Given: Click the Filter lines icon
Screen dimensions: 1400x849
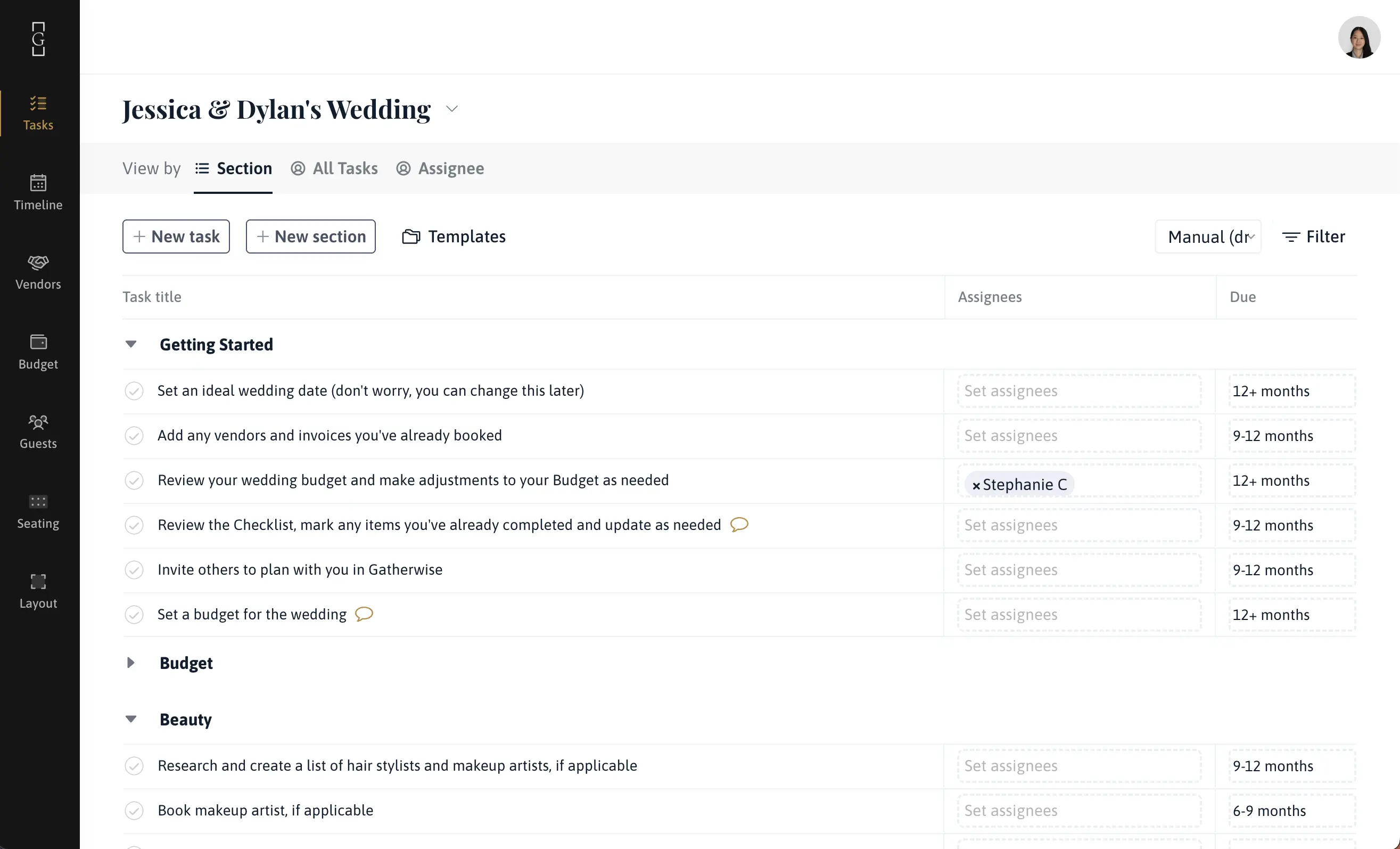Looking at the screenshot, I should (x=1290, y=236).
